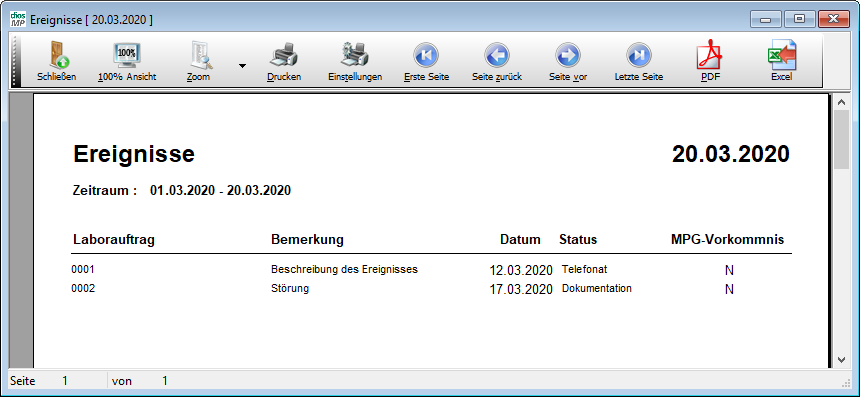The height and width of the screenshot is (397, 860).
Task: Click the Status column header
Action: tap(578, 240)
